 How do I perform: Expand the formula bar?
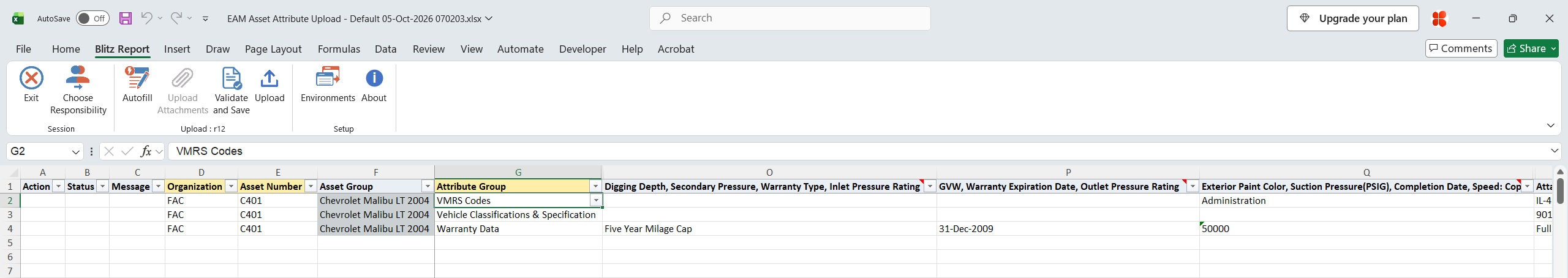(1555, 151)
